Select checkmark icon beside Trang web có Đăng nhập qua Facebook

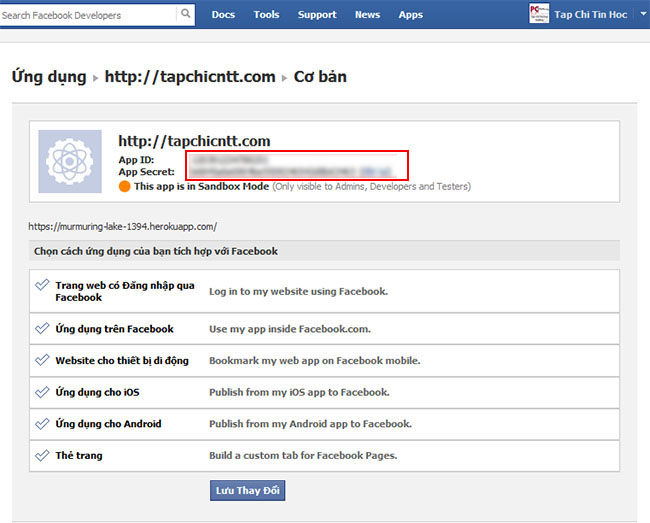(x=42, y=285)
